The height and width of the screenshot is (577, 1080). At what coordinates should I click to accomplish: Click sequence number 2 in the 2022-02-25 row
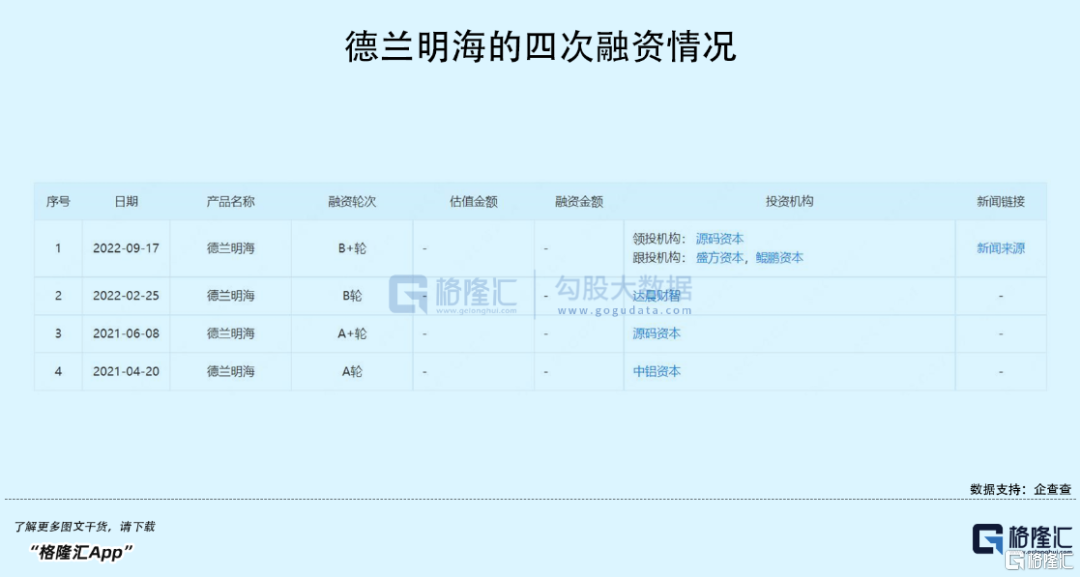point(58,295)
